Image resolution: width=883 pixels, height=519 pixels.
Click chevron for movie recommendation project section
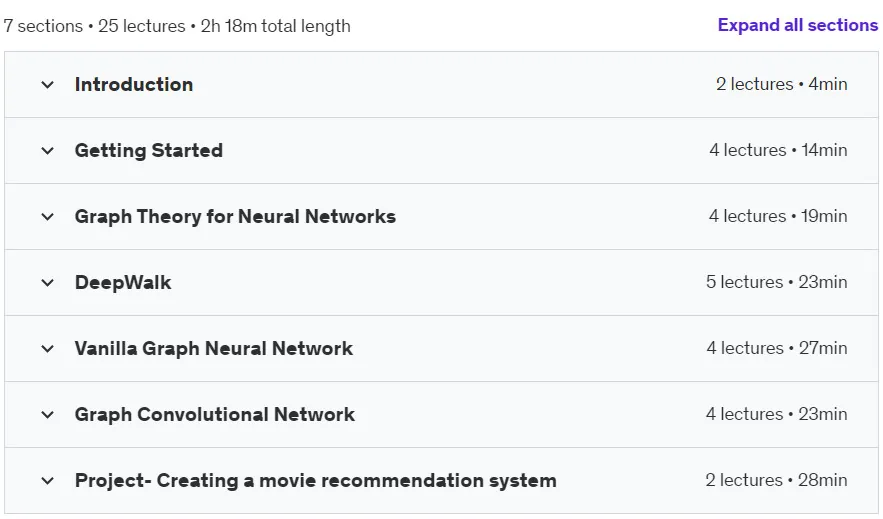[x=48, y=481]
